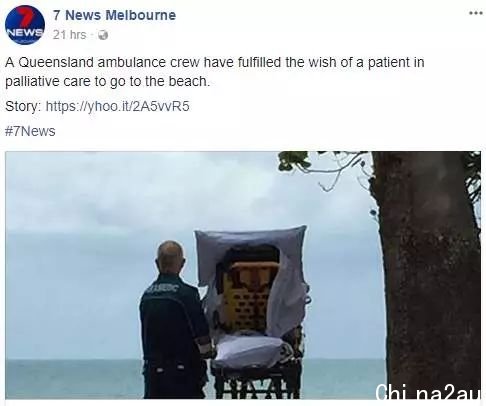The image size is (486, 406).
Task: Click the globe public-audience icon
Action: pyautogui.click(x=103, y=35)
